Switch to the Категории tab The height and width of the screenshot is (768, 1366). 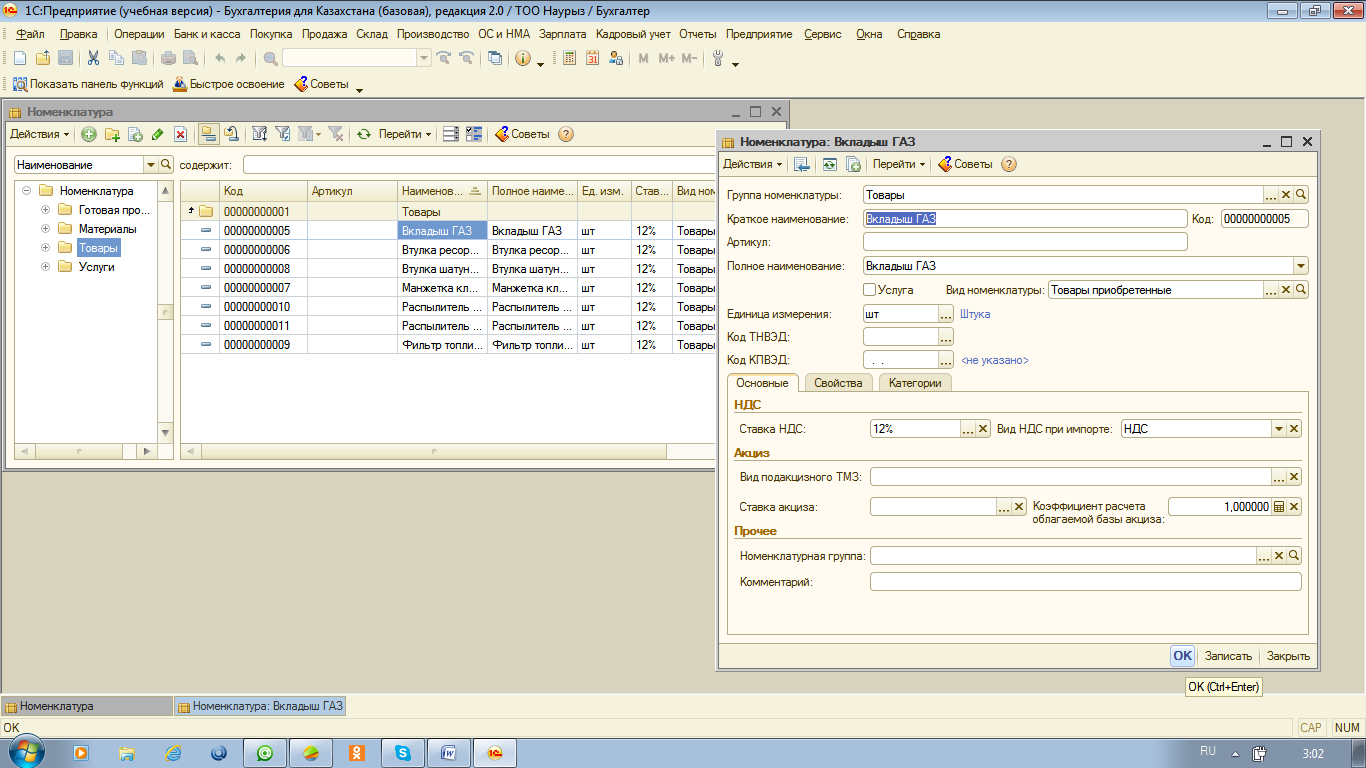click(x=915, y=383)
